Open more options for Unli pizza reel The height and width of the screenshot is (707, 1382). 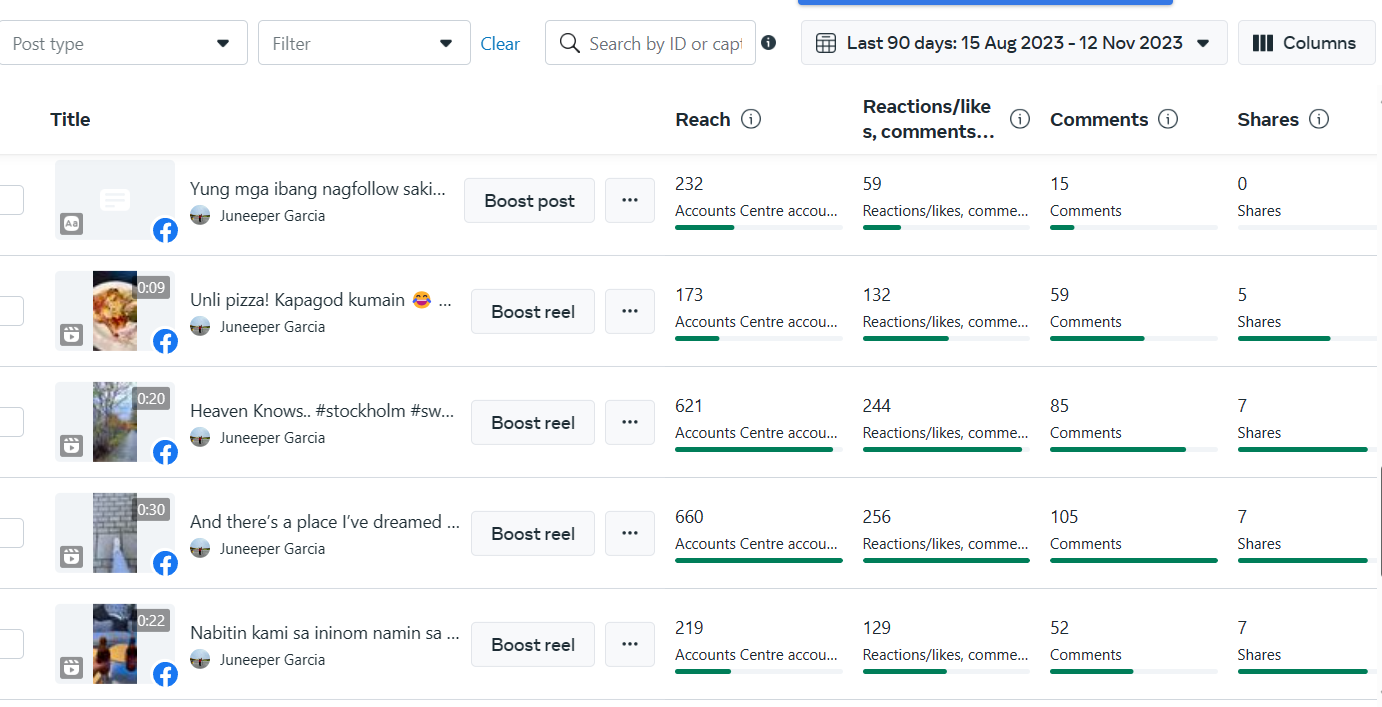630,311
